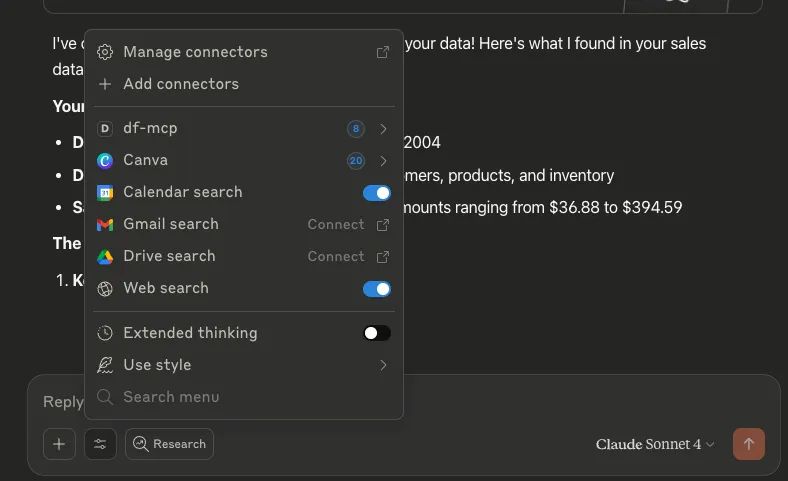Click the text "$36.88 to $394.59"
This screenshot has width=788, height=481.
pos(616,208)
